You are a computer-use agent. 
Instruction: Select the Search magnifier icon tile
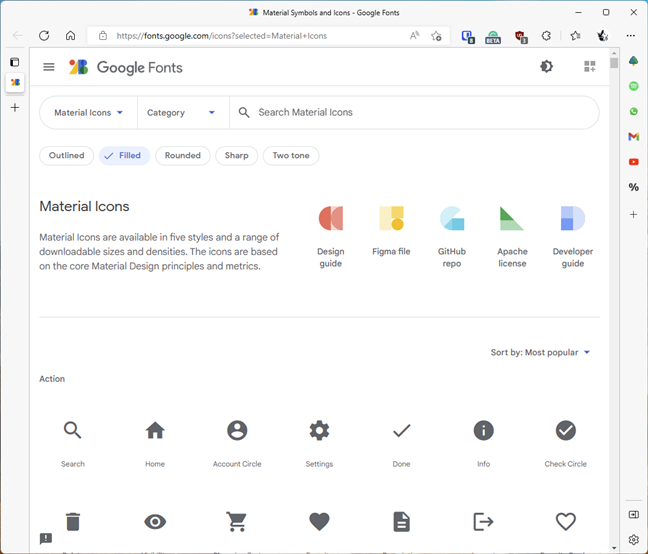pyautogui.click(x=73, y=444)
